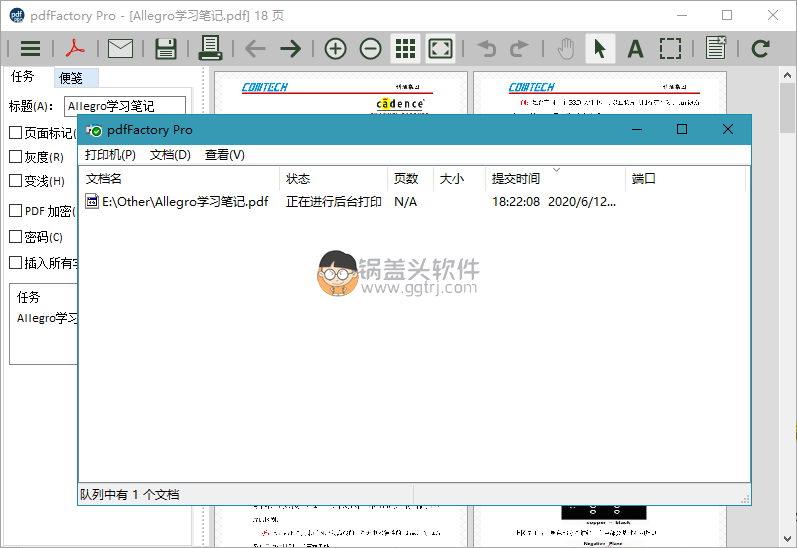797x548 pixels.
Task: Select the hand pan tool
Action: [566, 49]
